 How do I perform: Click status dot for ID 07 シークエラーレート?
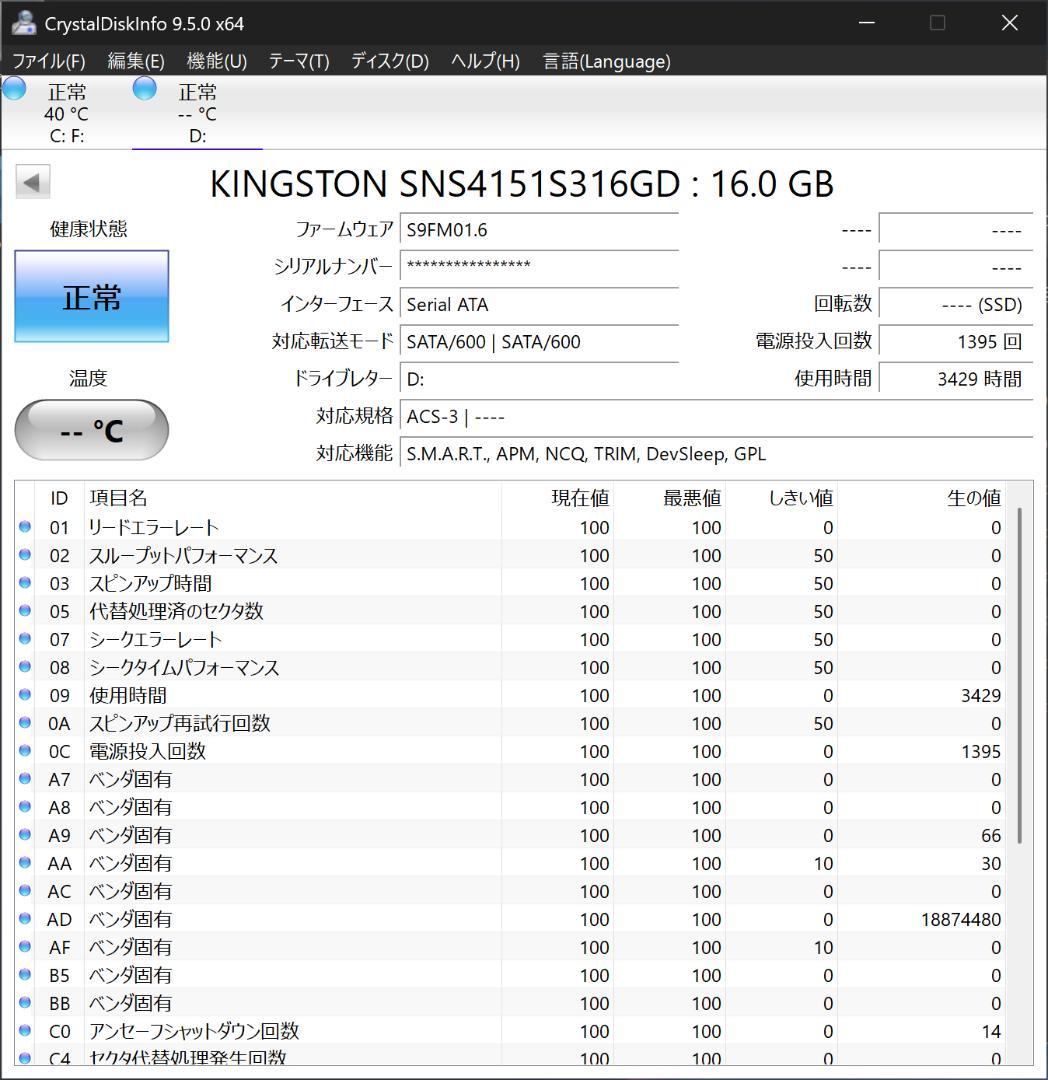pyautogui.click(x=25, y=638)
